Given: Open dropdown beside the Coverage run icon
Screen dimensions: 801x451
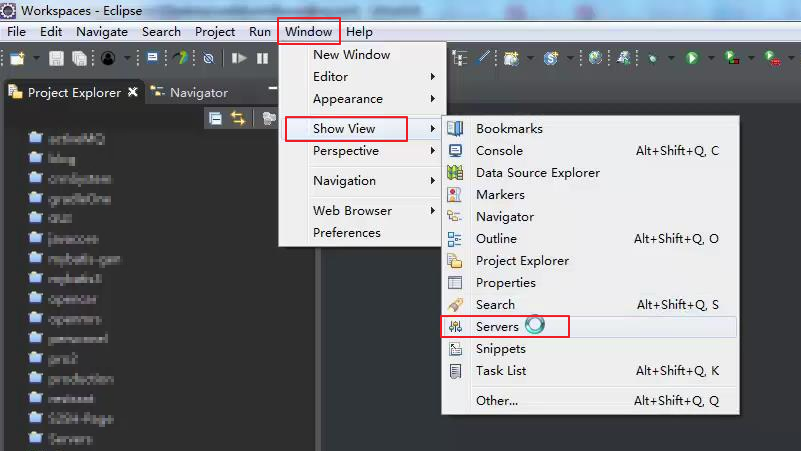Looking at the screenshot, I should click(x=751, y=58).
